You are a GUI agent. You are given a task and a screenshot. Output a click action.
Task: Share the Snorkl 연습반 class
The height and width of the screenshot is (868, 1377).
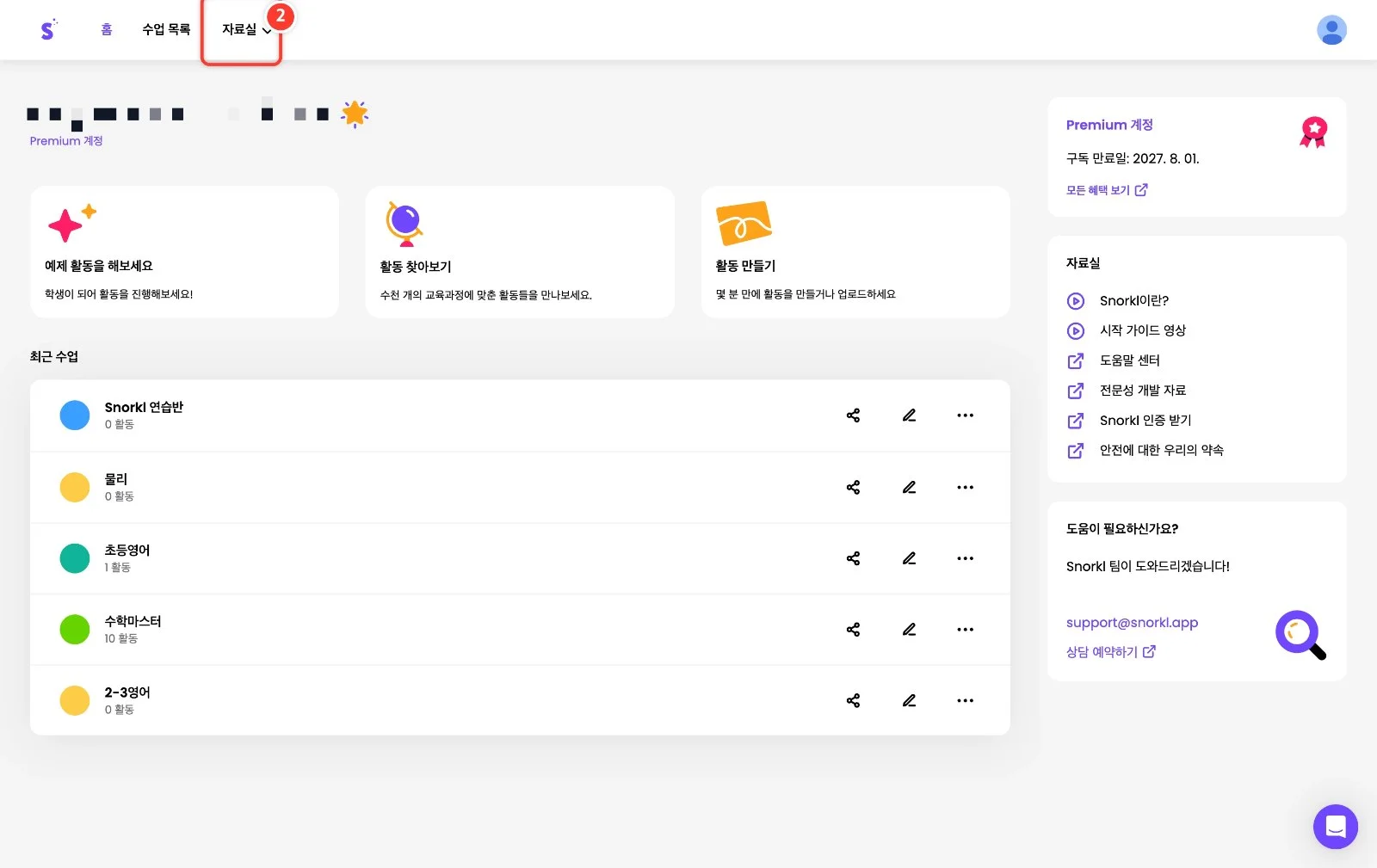pyautogui.click(x=853, y=416)
